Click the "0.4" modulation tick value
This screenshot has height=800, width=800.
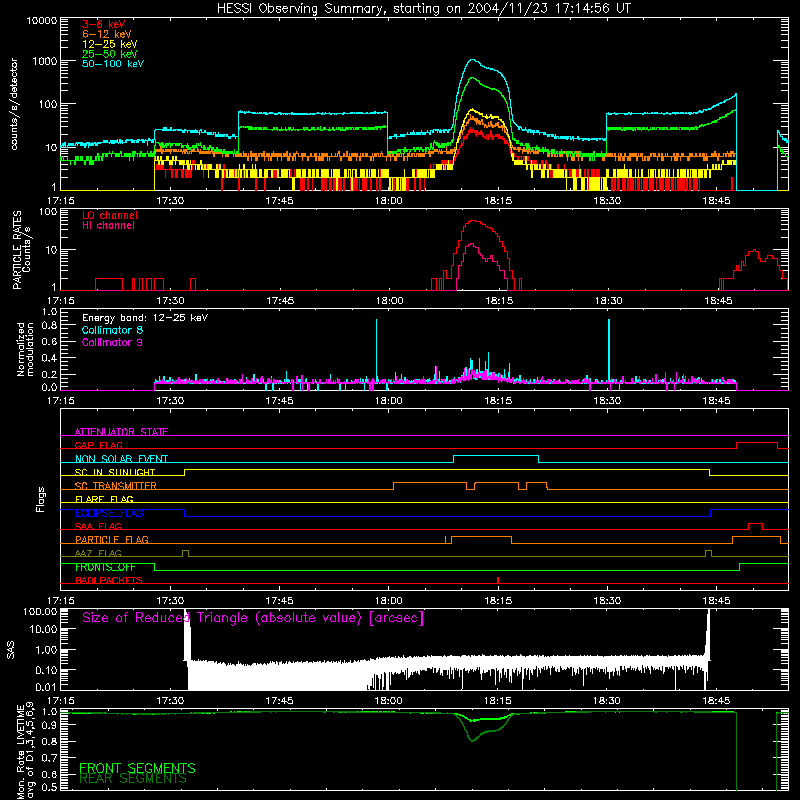click(x=49, y=358)
